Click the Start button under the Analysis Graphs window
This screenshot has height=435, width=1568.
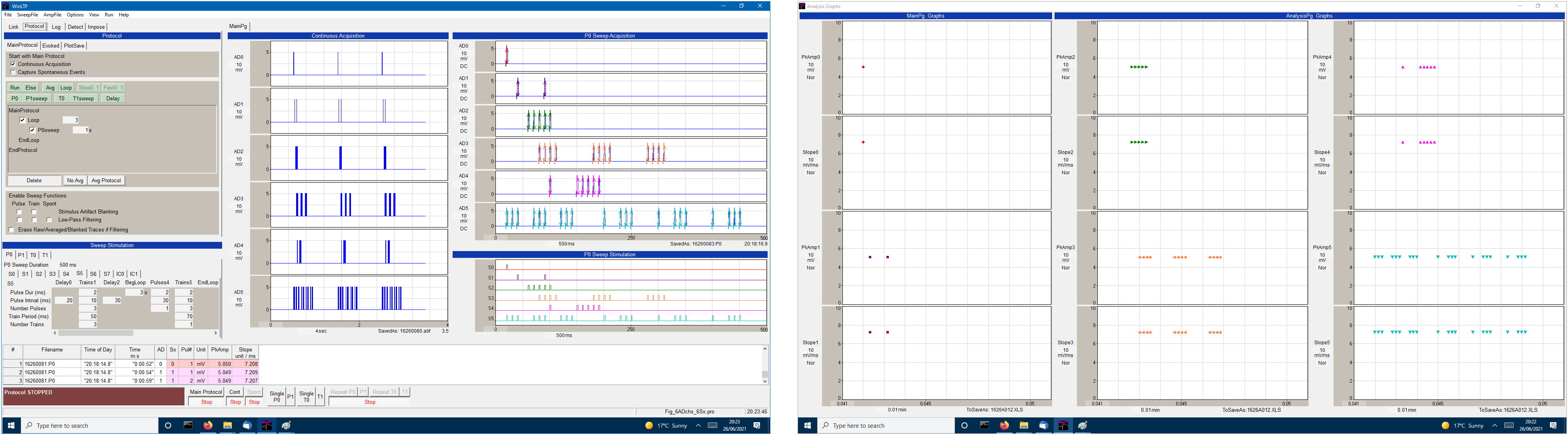coord(807,425)
